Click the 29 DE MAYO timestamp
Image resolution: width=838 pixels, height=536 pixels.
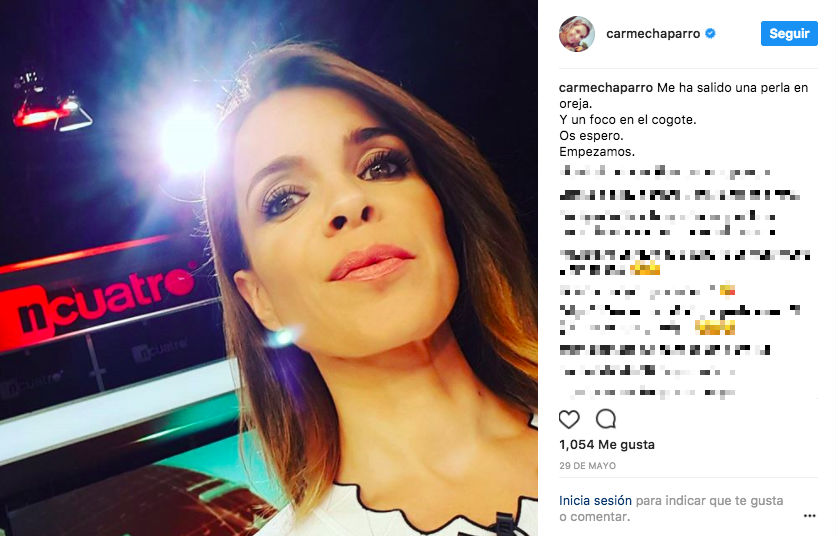587,466
